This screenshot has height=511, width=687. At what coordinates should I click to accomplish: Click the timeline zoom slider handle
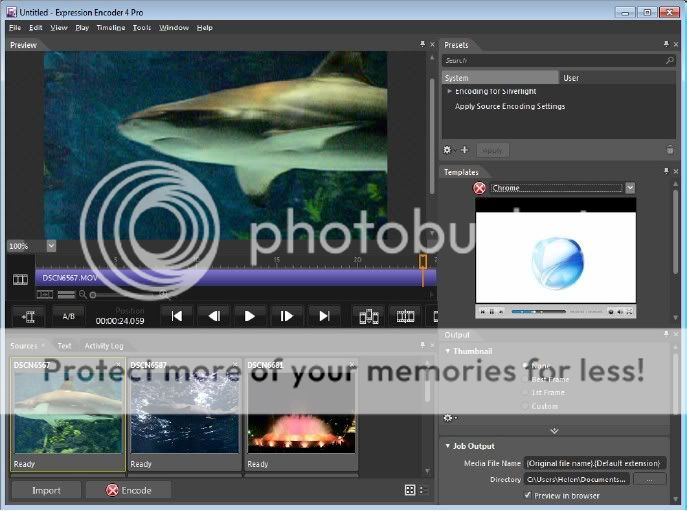tap(93, 295)
